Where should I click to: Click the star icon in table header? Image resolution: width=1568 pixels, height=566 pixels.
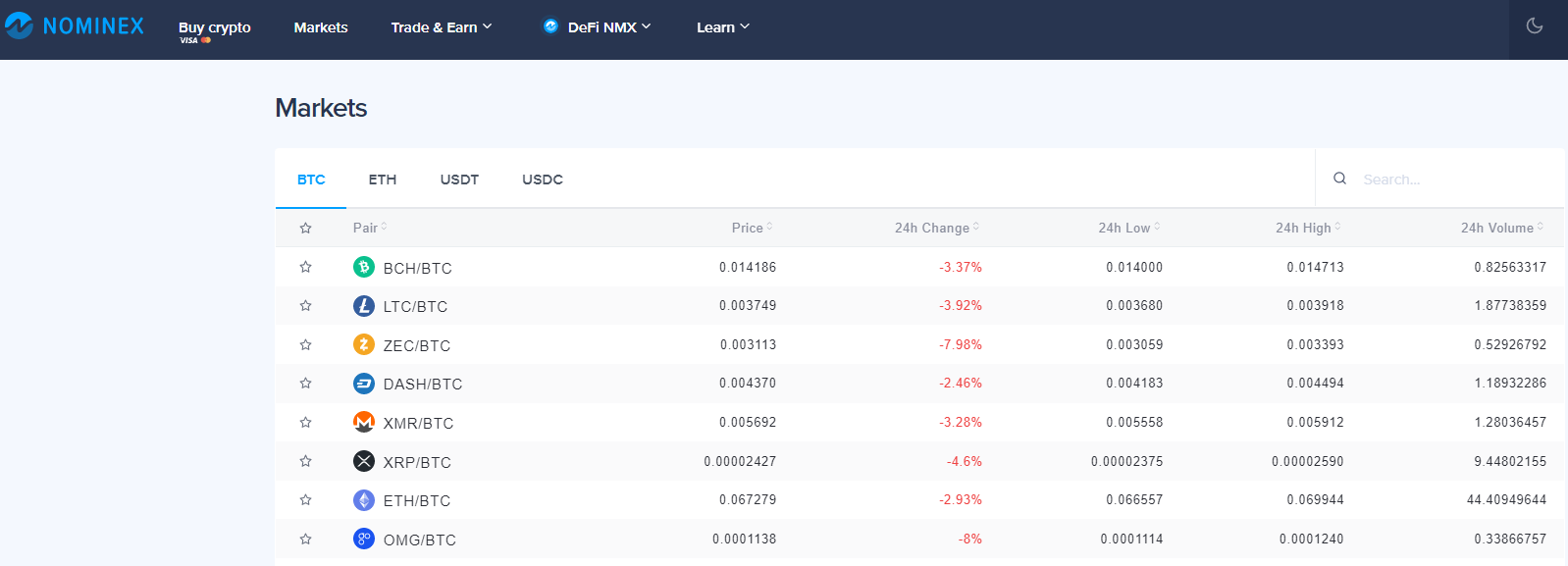tap(305, 228)
